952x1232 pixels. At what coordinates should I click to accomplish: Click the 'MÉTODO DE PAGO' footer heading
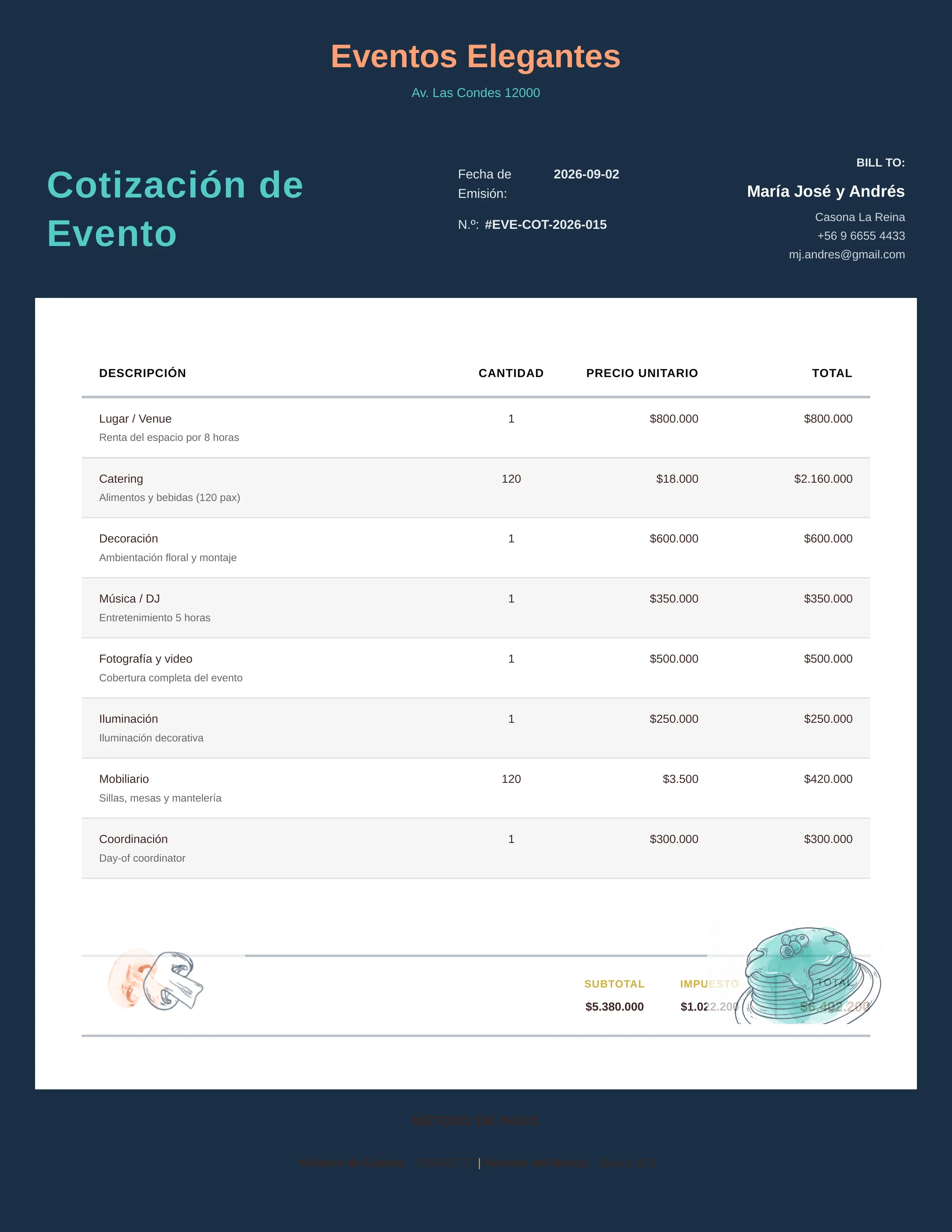tap(475, 1121)
